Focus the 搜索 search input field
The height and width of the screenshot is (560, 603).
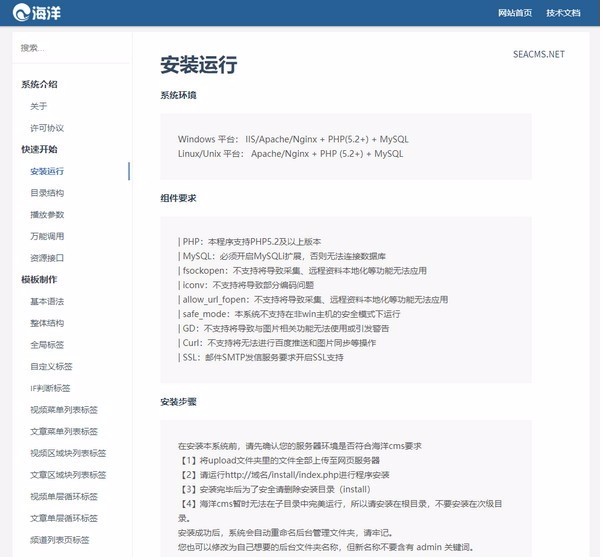tap(72, 48)
